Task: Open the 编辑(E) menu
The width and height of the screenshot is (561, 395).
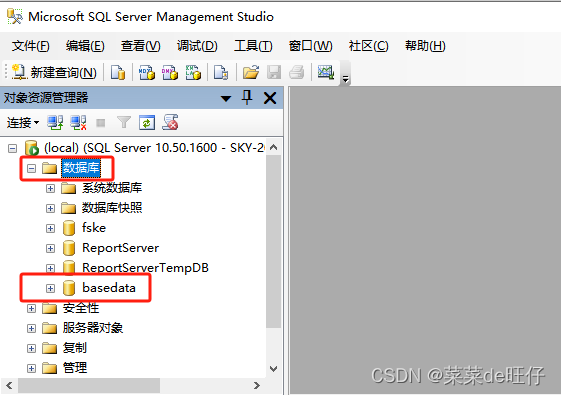Action: (x=85, y=46)
